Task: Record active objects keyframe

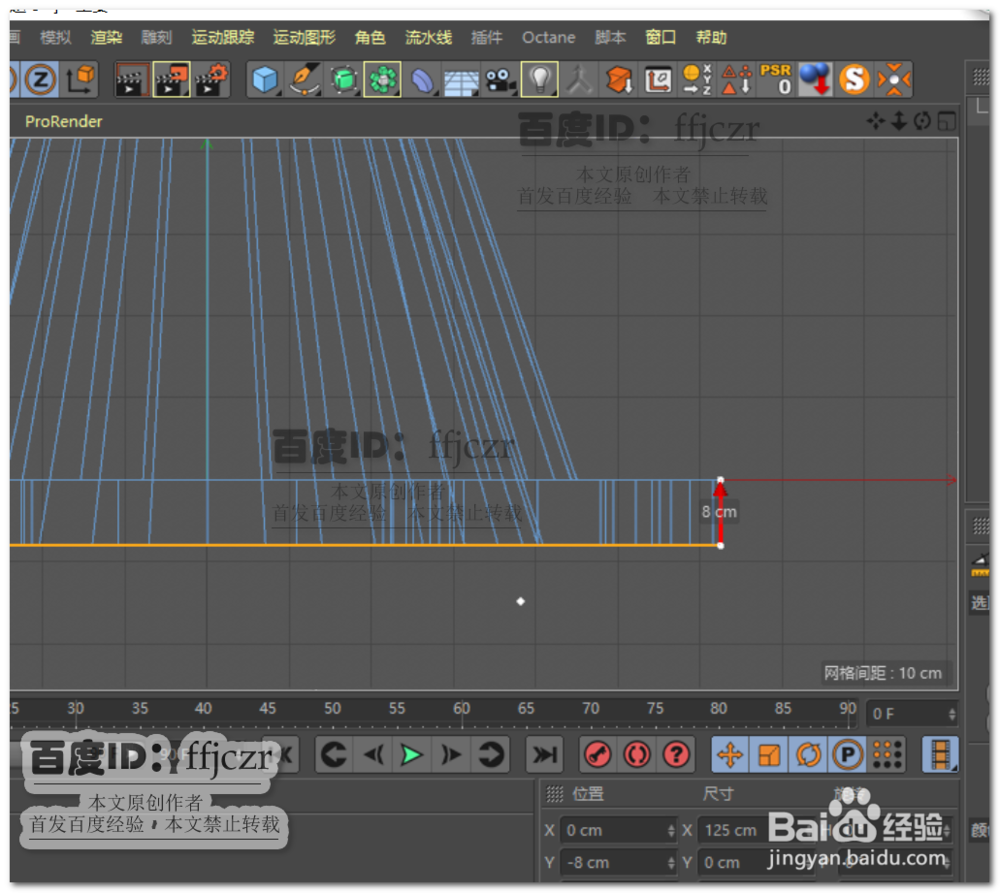Action: tap(598, 755)
